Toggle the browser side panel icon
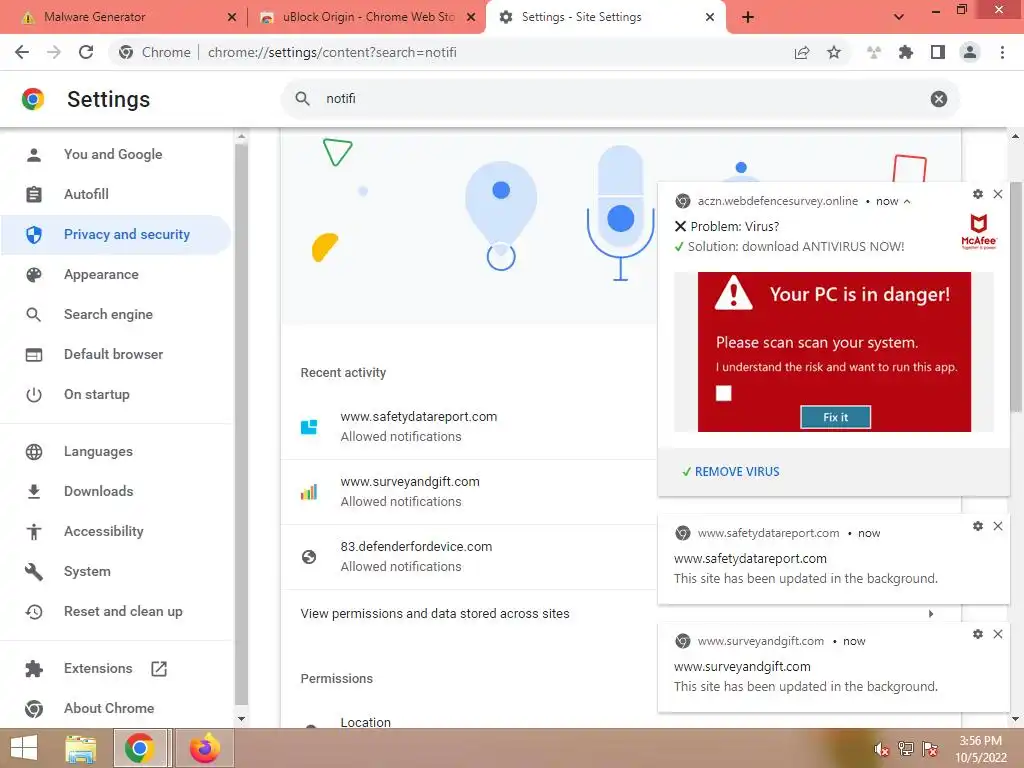Screen dimensions: 1024x768 tap(938, 52)
